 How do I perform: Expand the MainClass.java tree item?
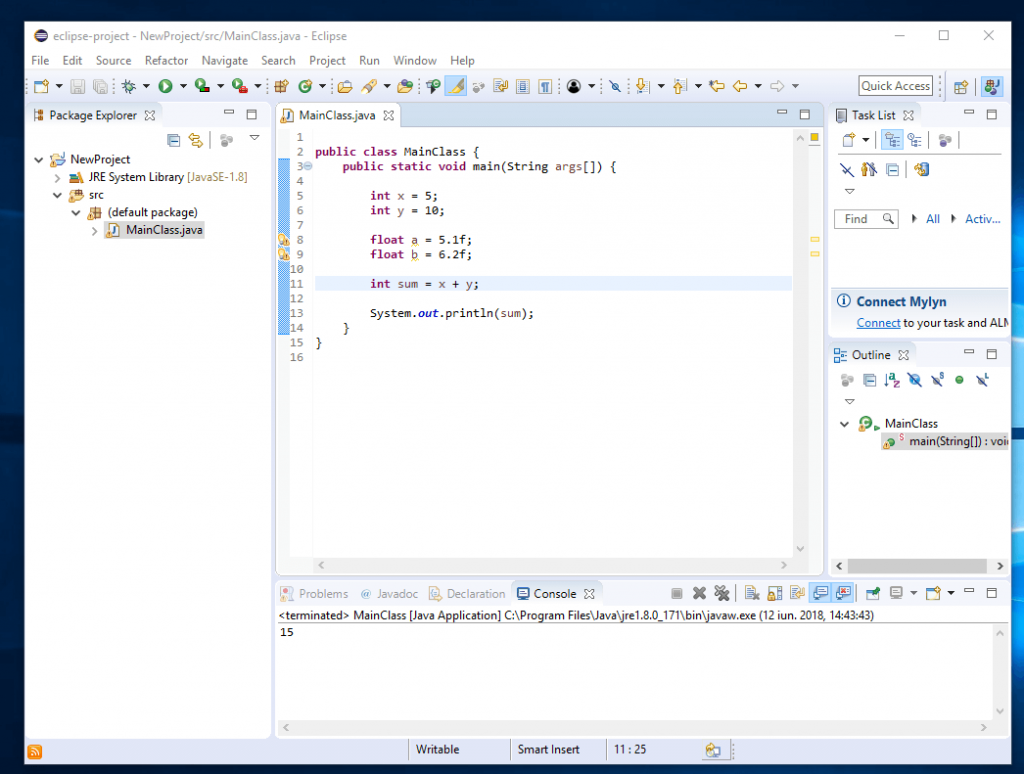click(x=94, y=230)
